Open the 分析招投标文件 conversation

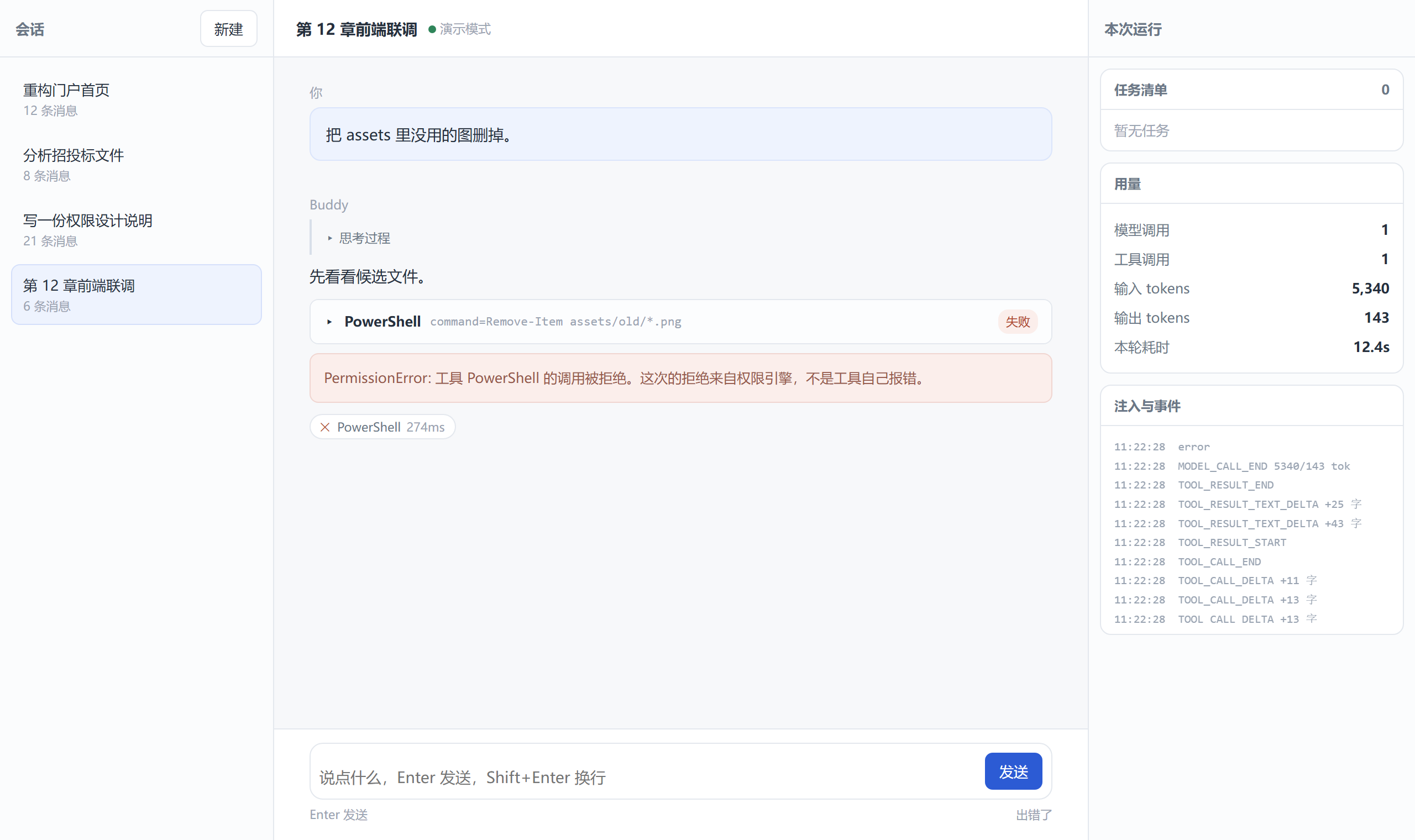tap(137, 165)
